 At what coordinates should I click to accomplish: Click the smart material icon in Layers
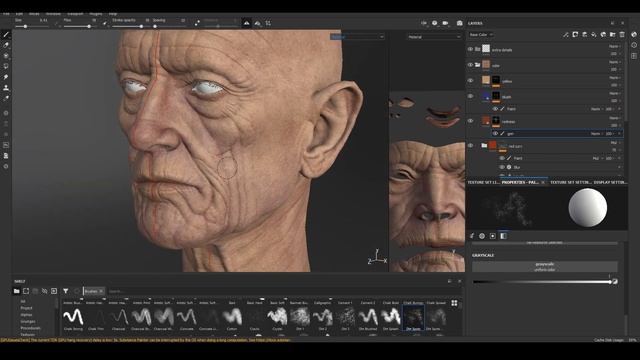(603, 35)
